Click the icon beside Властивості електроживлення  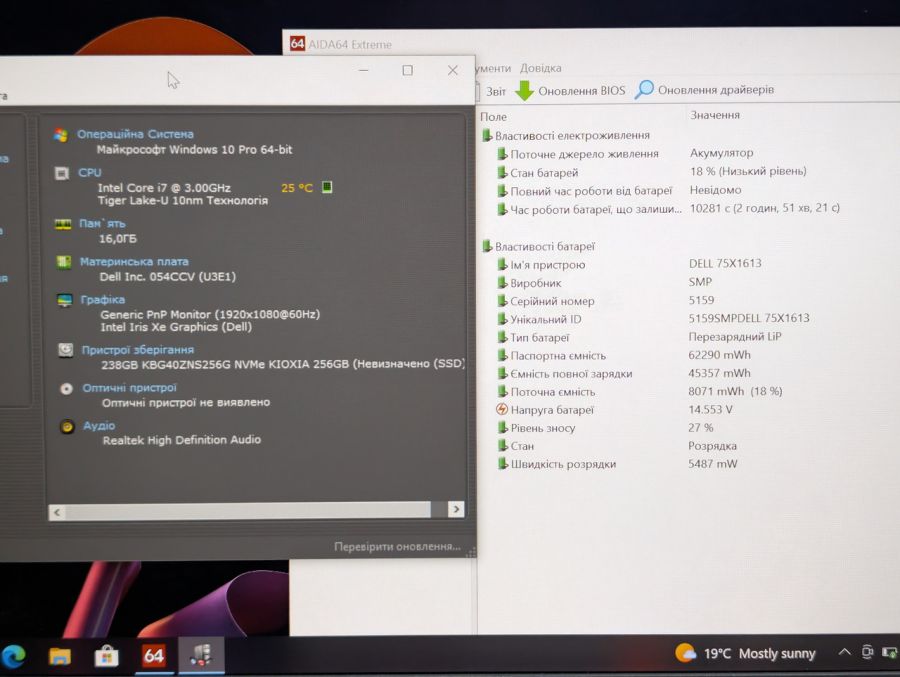(487, 135)
